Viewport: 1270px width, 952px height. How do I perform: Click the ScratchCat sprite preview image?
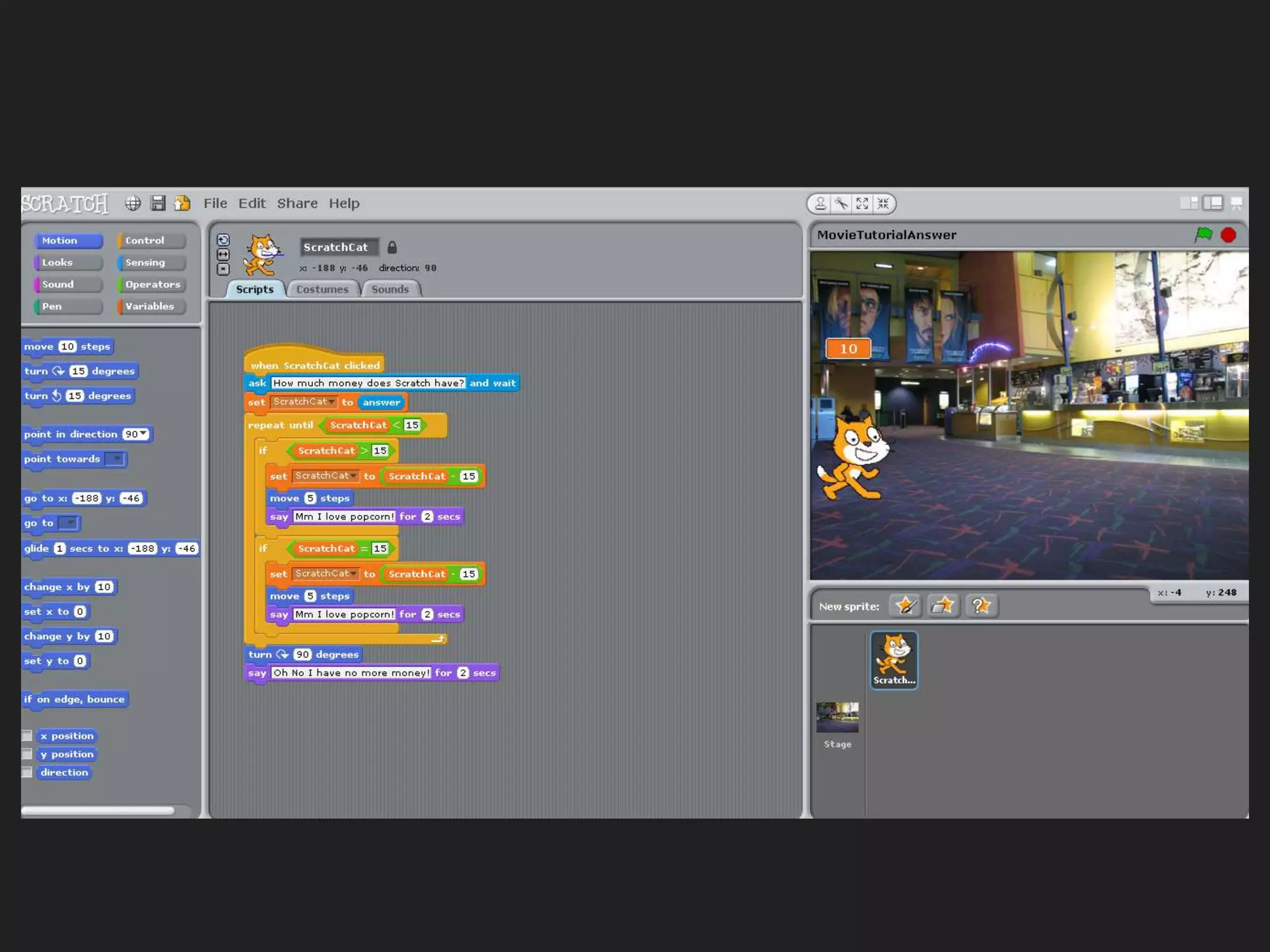coord(262,255)
